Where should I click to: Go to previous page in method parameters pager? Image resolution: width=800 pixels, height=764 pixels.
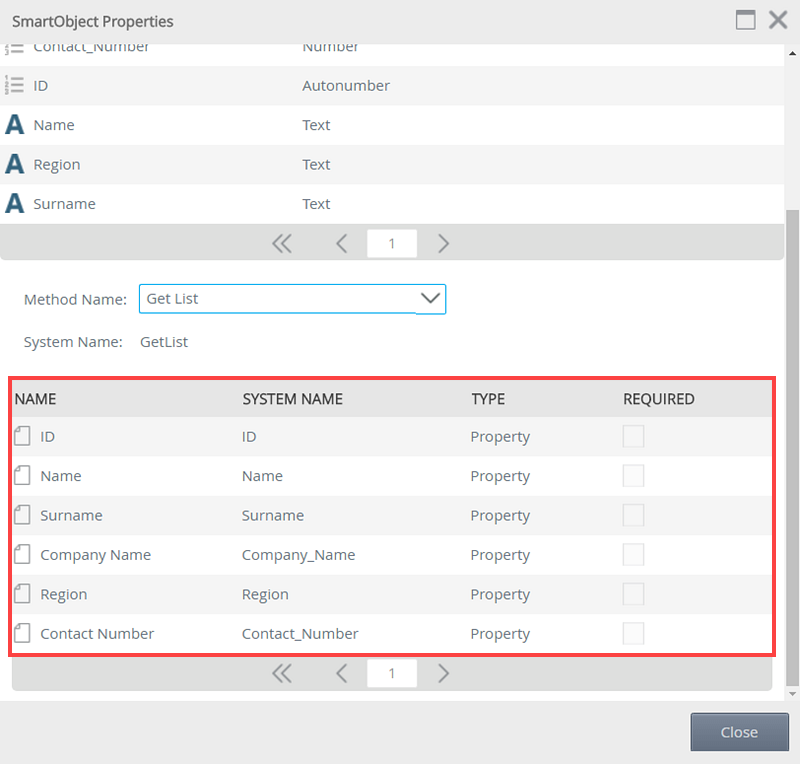pos(342,673)
